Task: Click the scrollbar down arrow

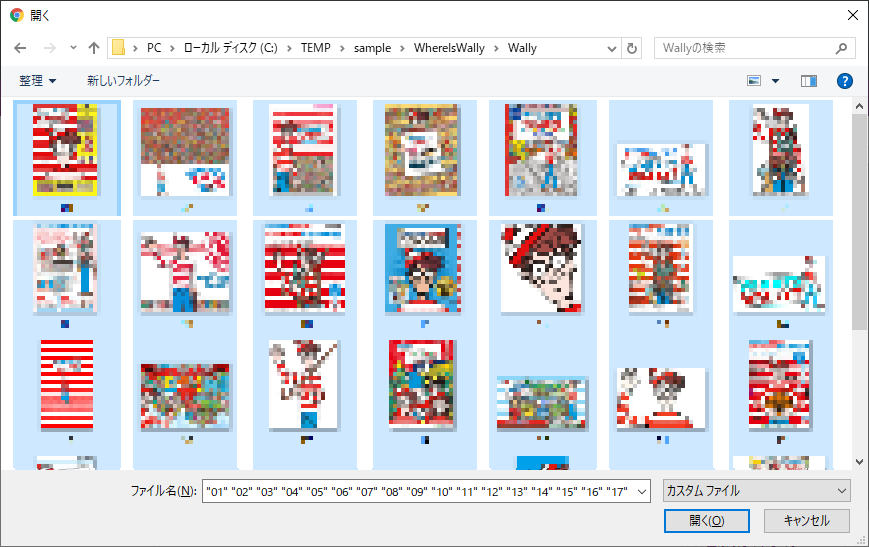Action: pyautogui.click(x=860, y=462)
